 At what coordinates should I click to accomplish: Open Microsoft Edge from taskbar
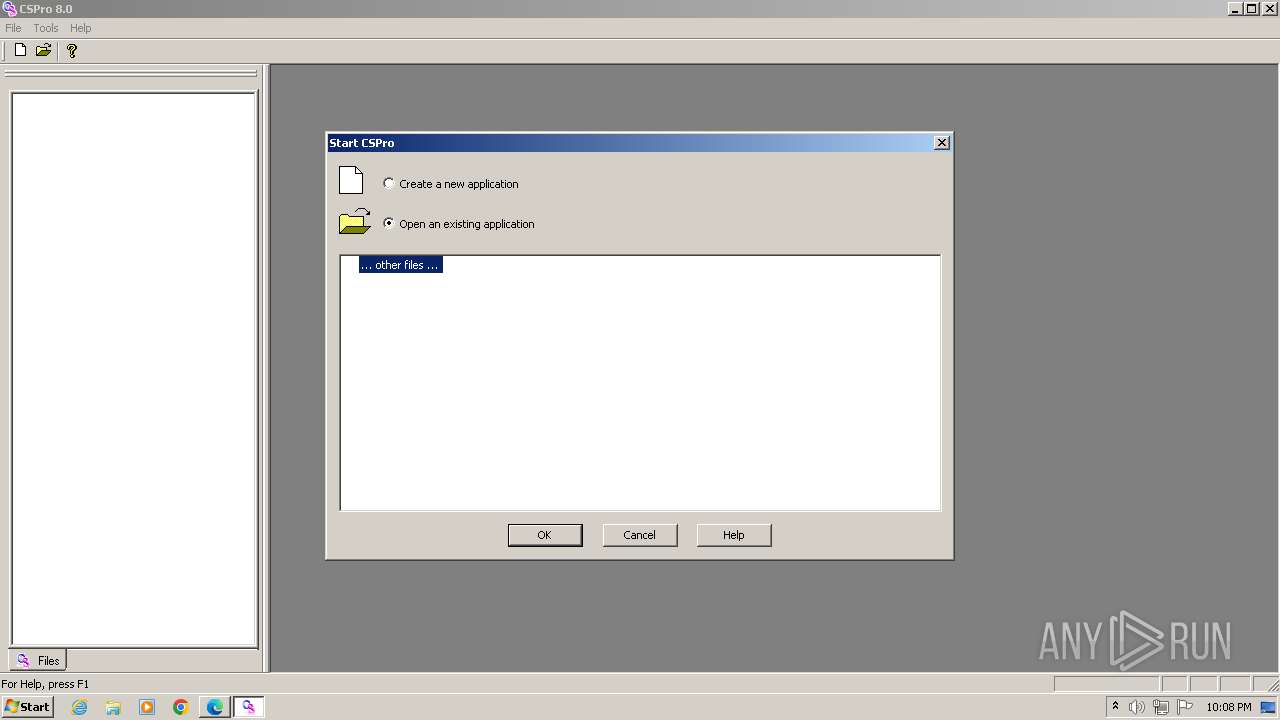215,707
